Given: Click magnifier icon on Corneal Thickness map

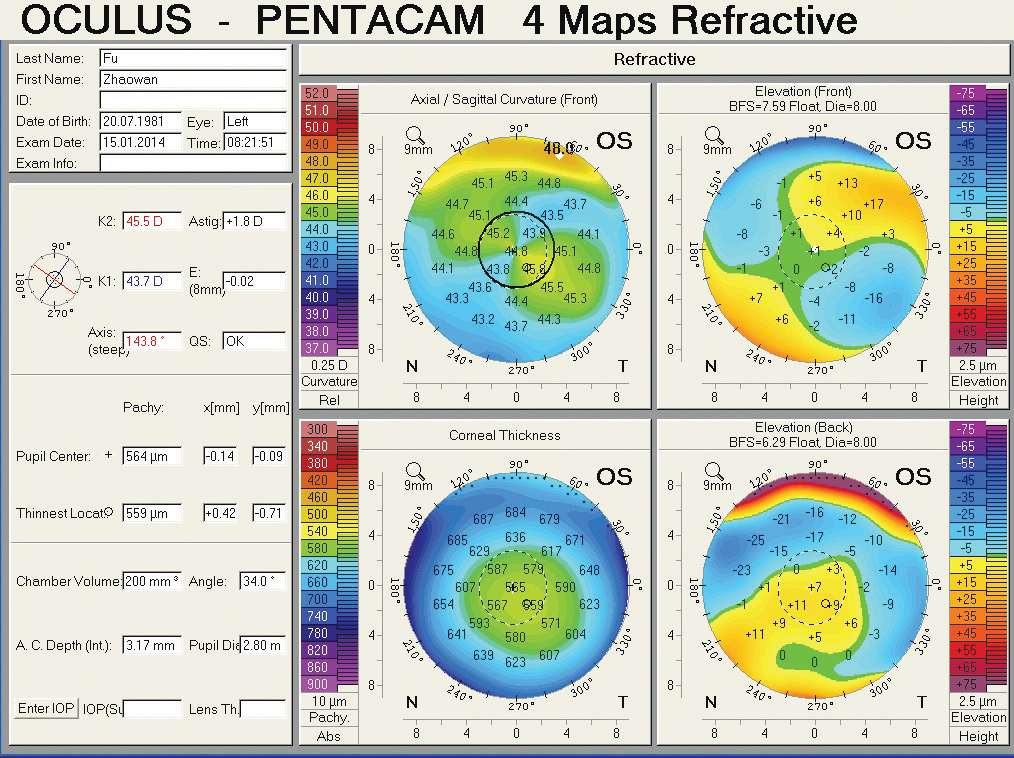Looking at the screenshot, I should pos(414,470).
